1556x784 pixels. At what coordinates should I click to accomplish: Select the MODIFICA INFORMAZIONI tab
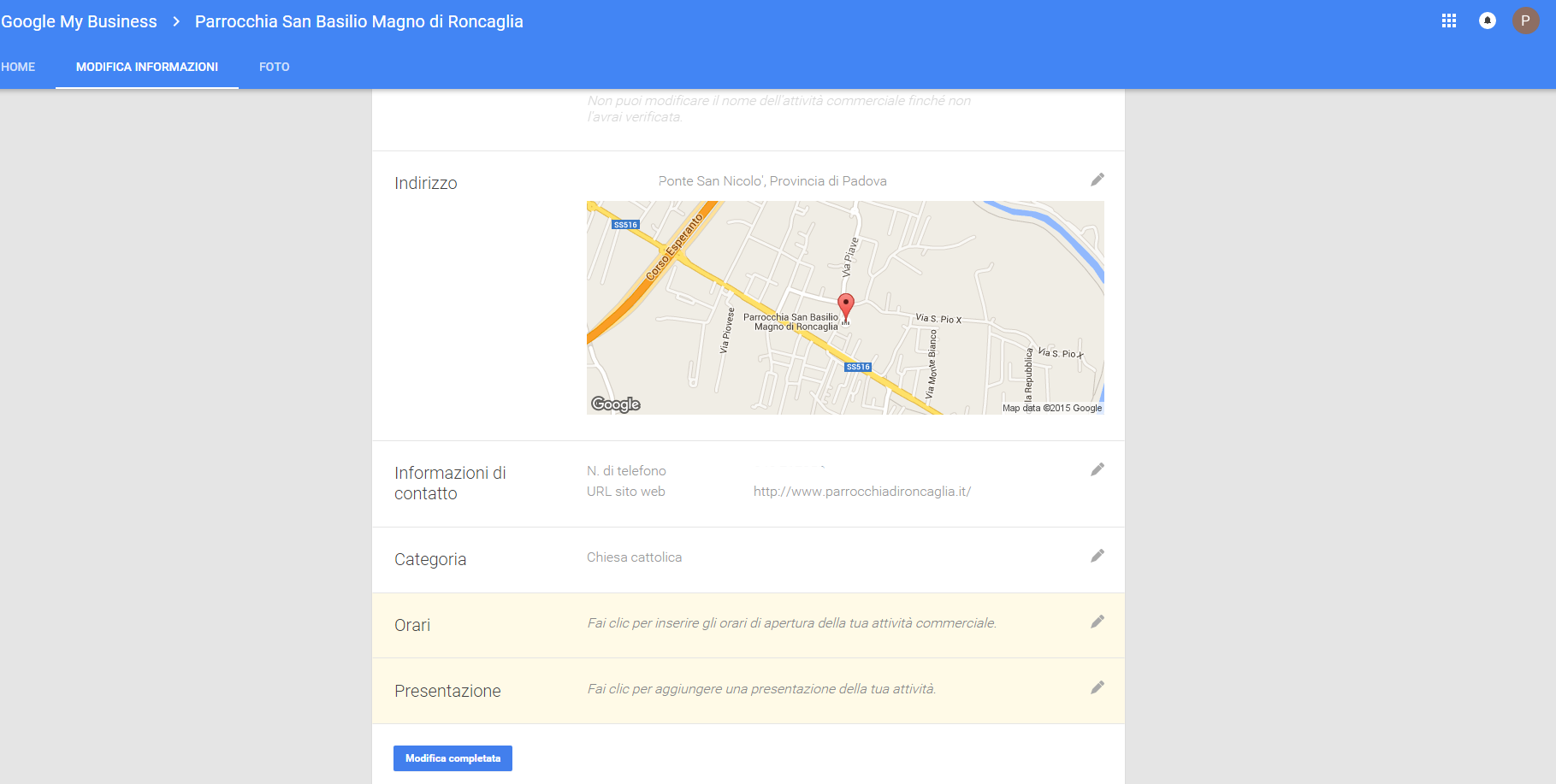click(x=147, y=67)
